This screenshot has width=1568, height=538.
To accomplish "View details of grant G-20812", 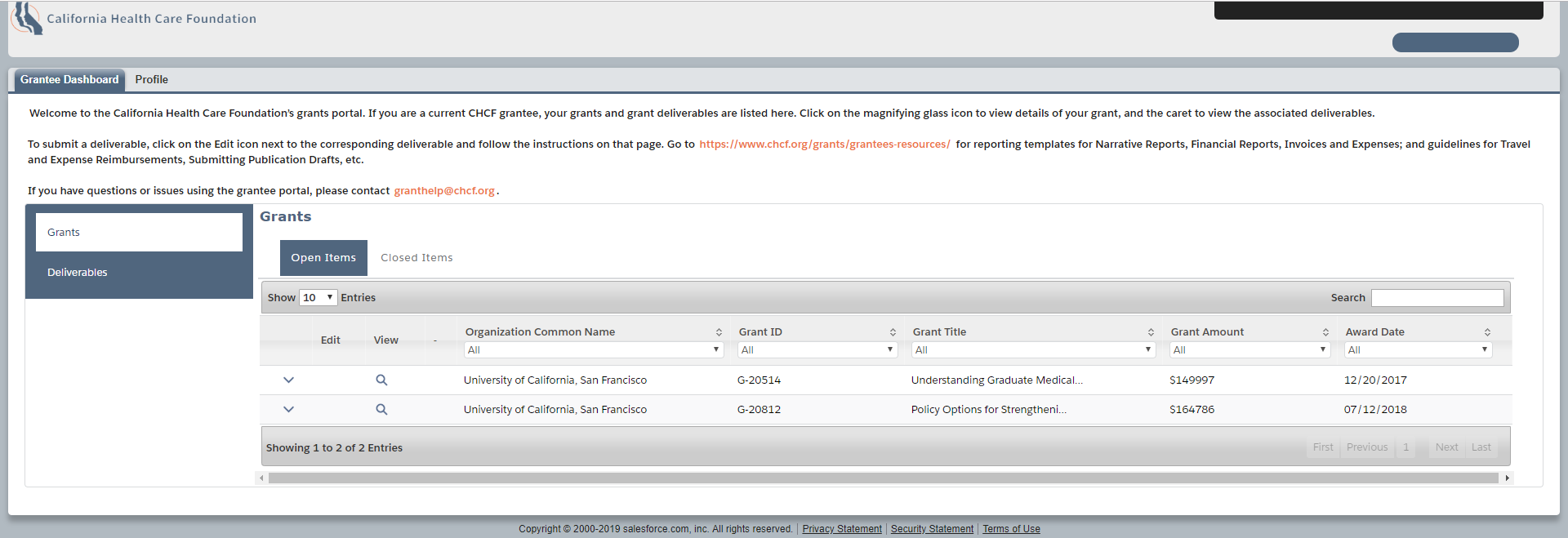I will tap(381, 409).
